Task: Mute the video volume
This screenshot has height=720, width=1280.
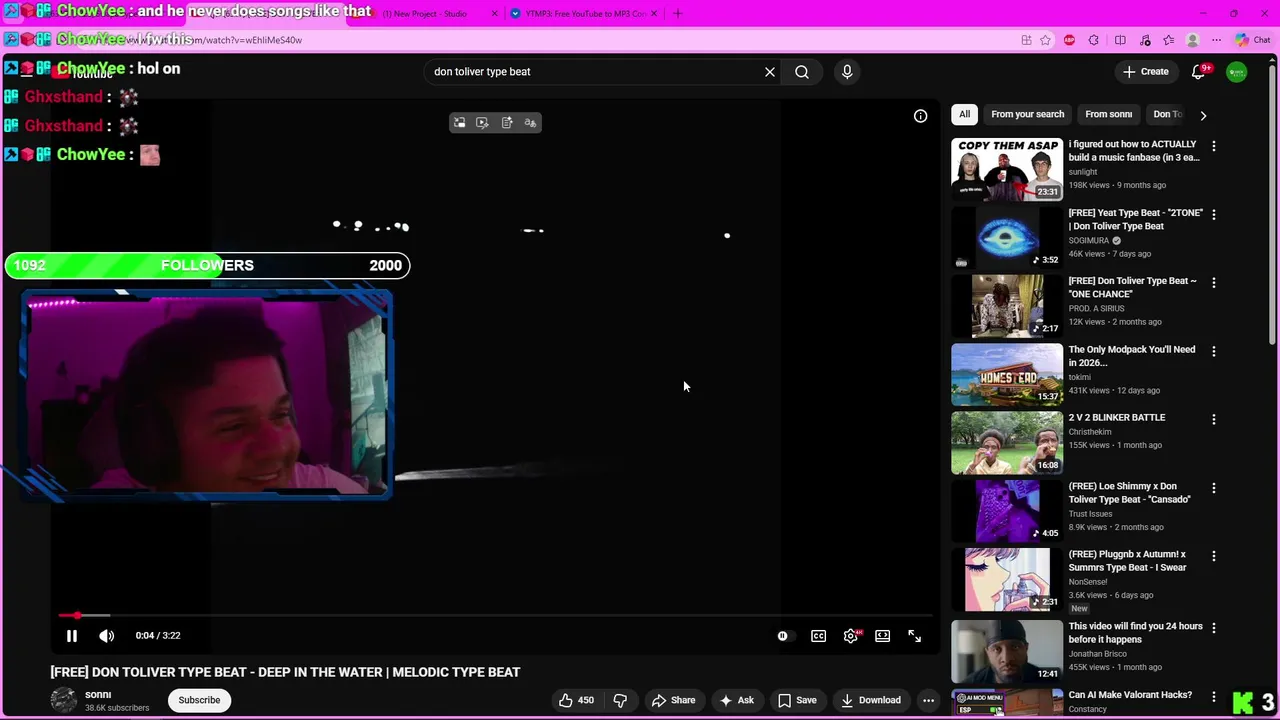Action: click(107, 636)
